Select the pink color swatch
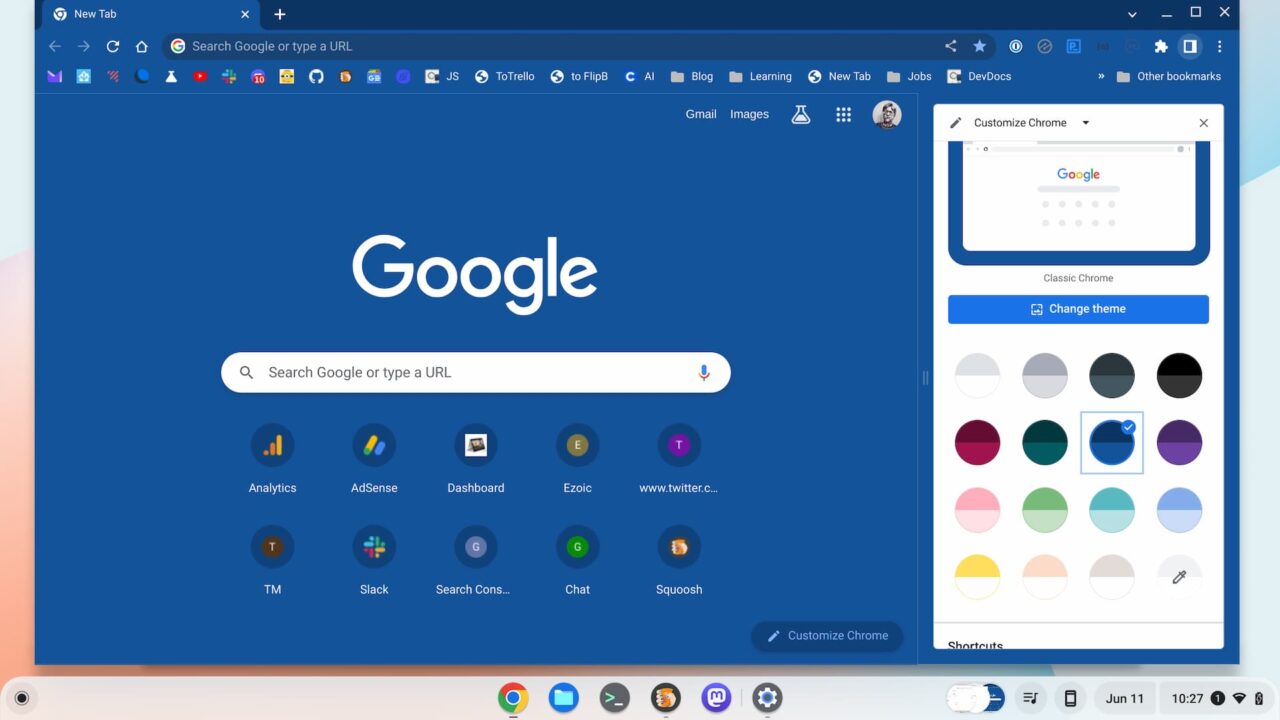 978,510
